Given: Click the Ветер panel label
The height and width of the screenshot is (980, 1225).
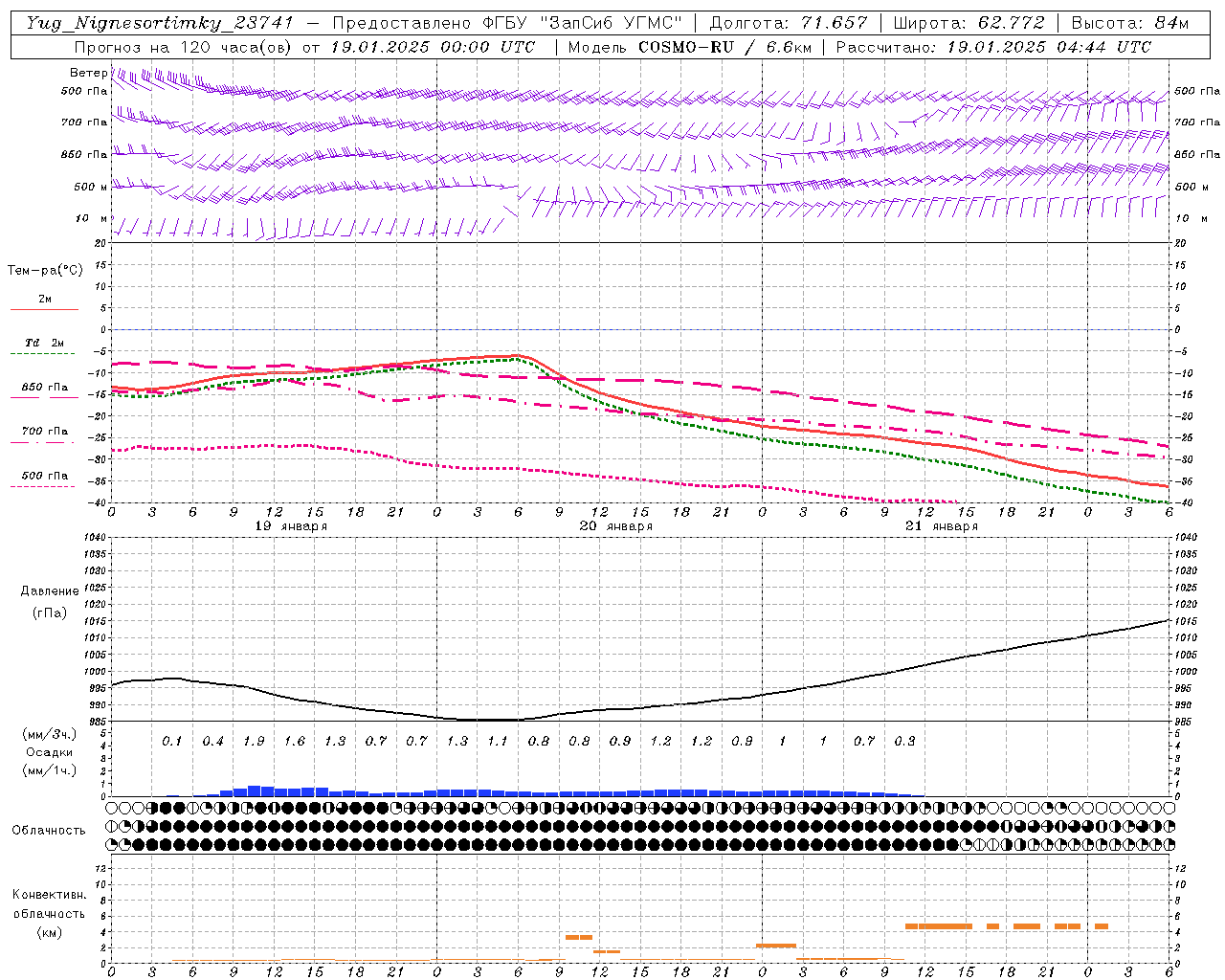Looking at the screenshot, I should 88,73.
